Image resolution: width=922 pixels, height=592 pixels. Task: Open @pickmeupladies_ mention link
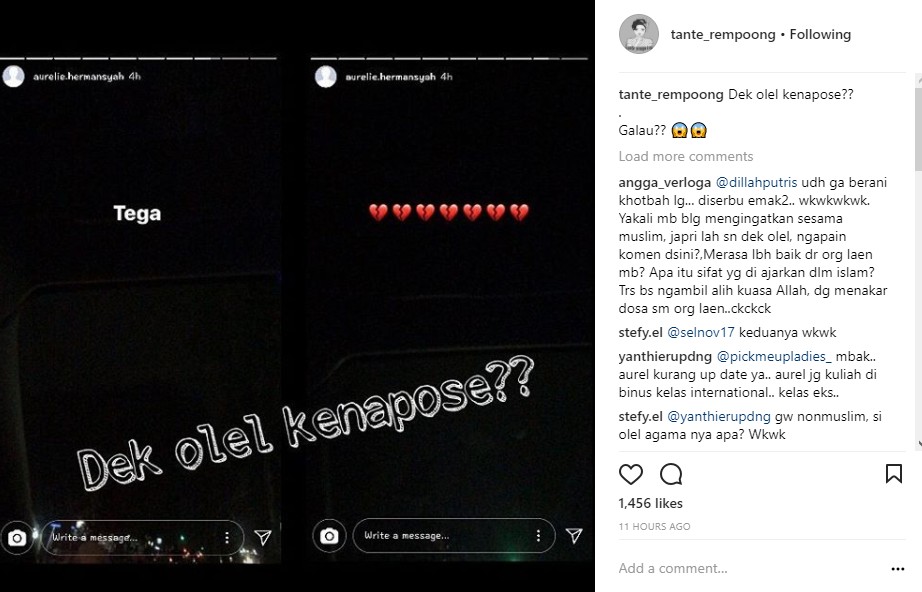[x=774, y=357]
